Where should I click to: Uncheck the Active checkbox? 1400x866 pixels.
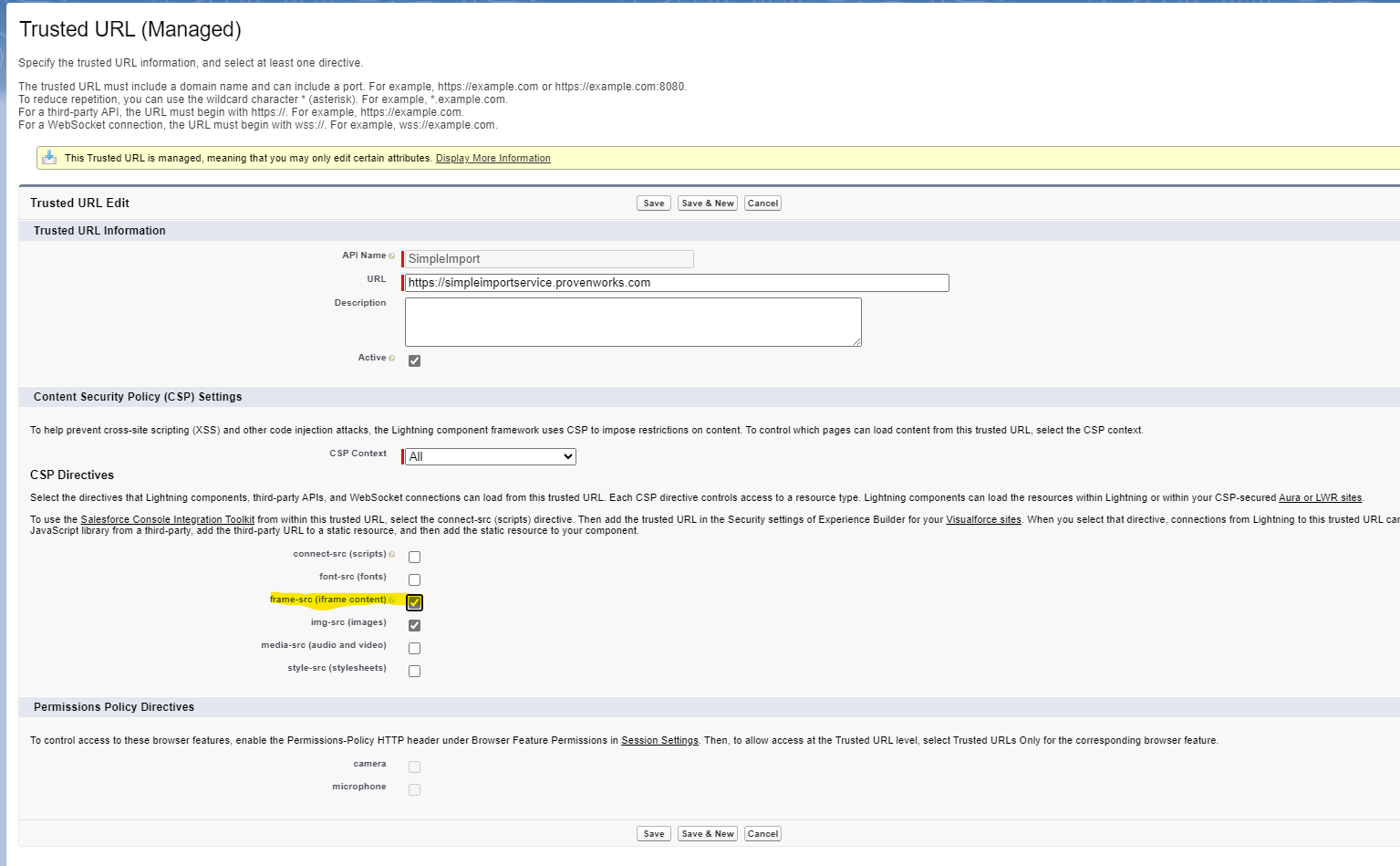[414, 360]
